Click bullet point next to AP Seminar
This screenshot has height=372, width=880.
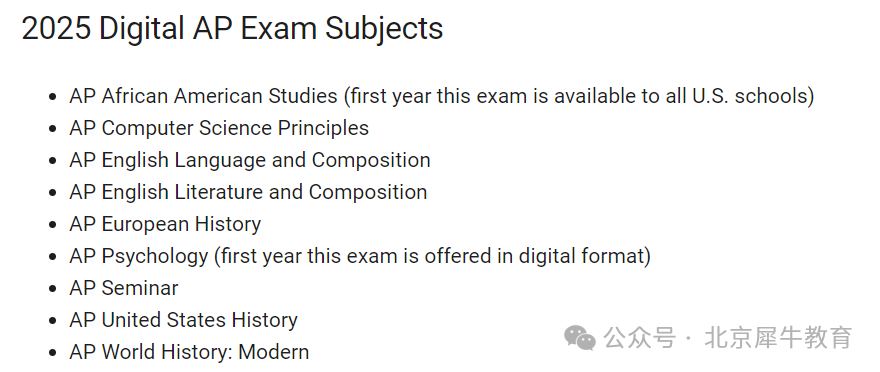pyautogui.click(x=53, y=289)
